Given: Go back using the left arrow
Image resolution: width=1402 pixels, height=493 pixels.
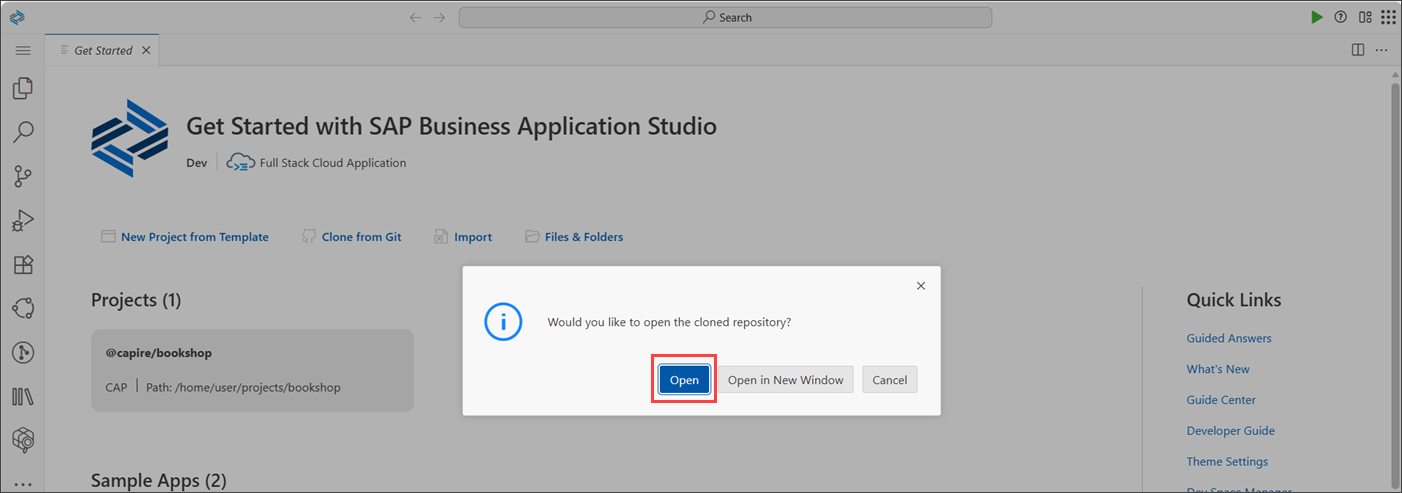Looking at the screenshot, I should coord(415,17).
